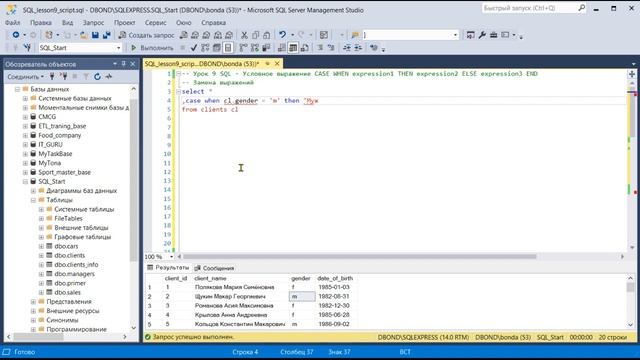Screen dimensions: 640x360
Task: Click the increase indent icon
Action: pos(358,48)
